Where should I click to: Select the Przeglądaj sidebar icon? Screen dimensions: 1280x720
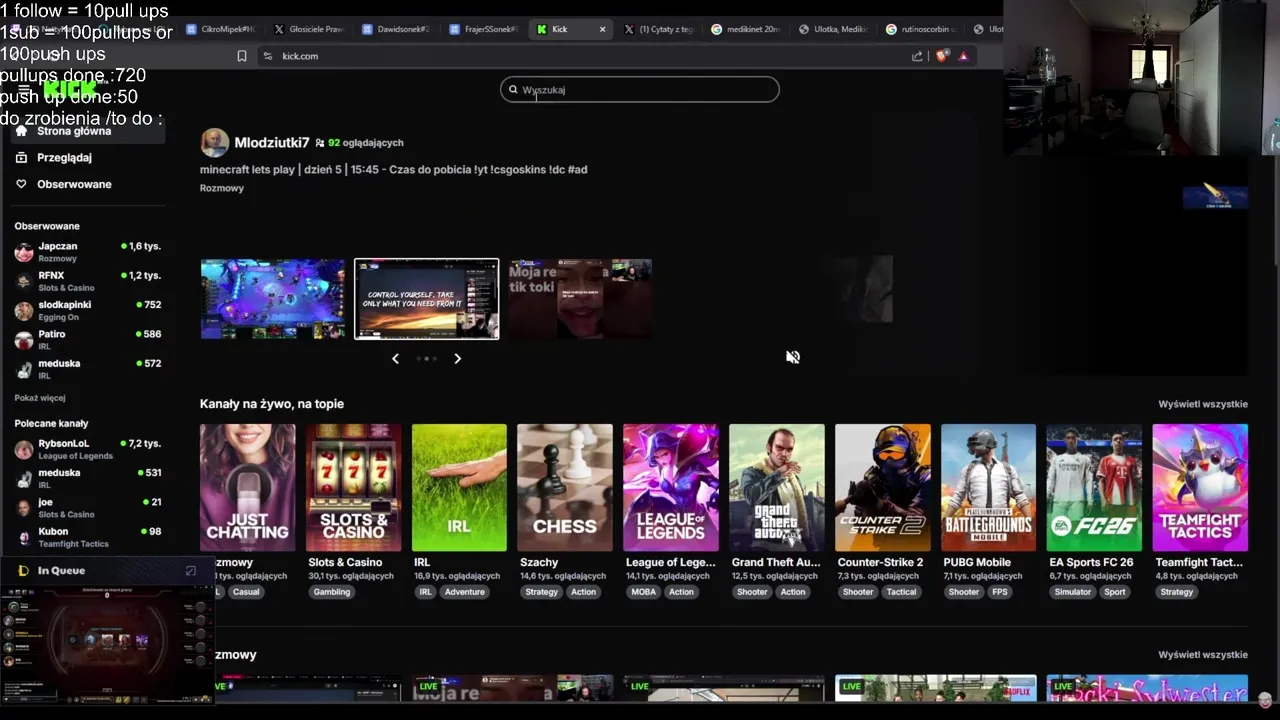[x=21, y=157]
